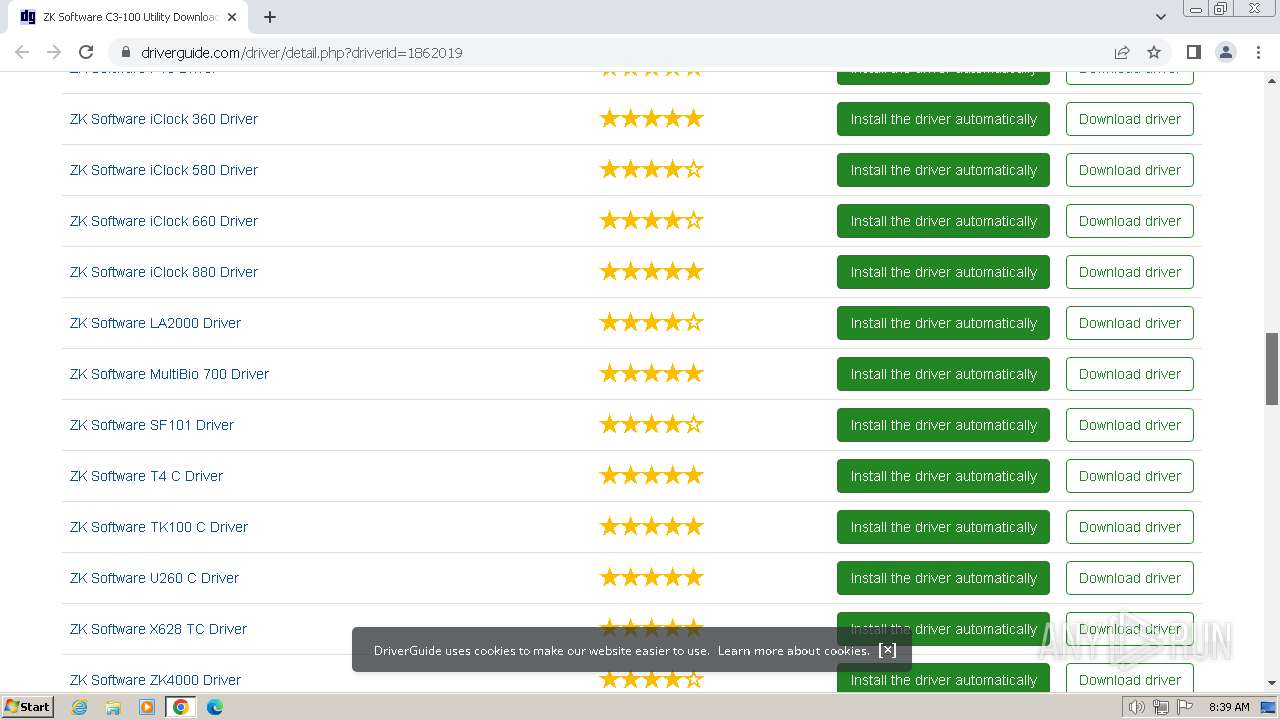Download driver for iClock 580

1130,170
